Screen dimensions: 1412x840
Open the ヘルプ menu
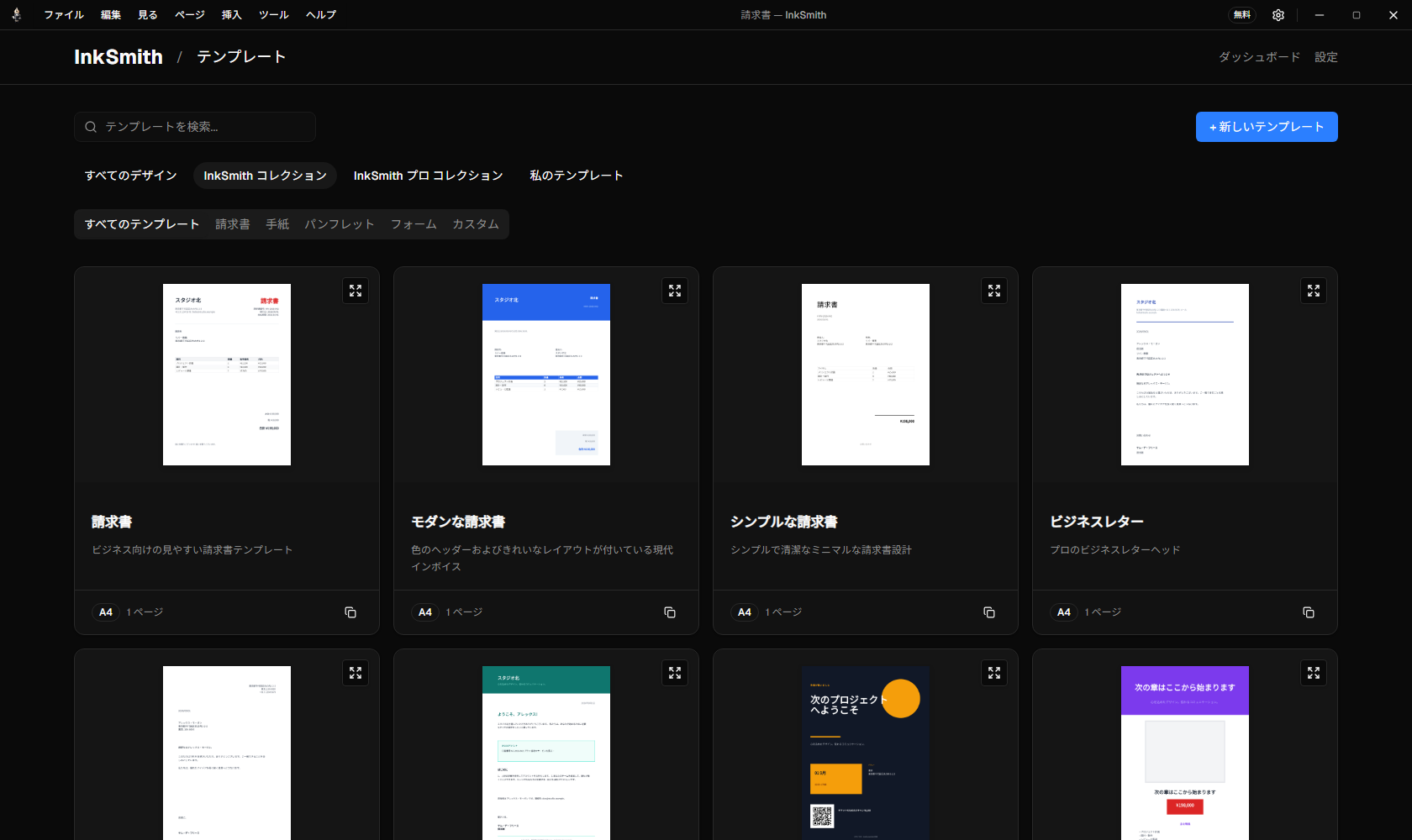(321, 15)
